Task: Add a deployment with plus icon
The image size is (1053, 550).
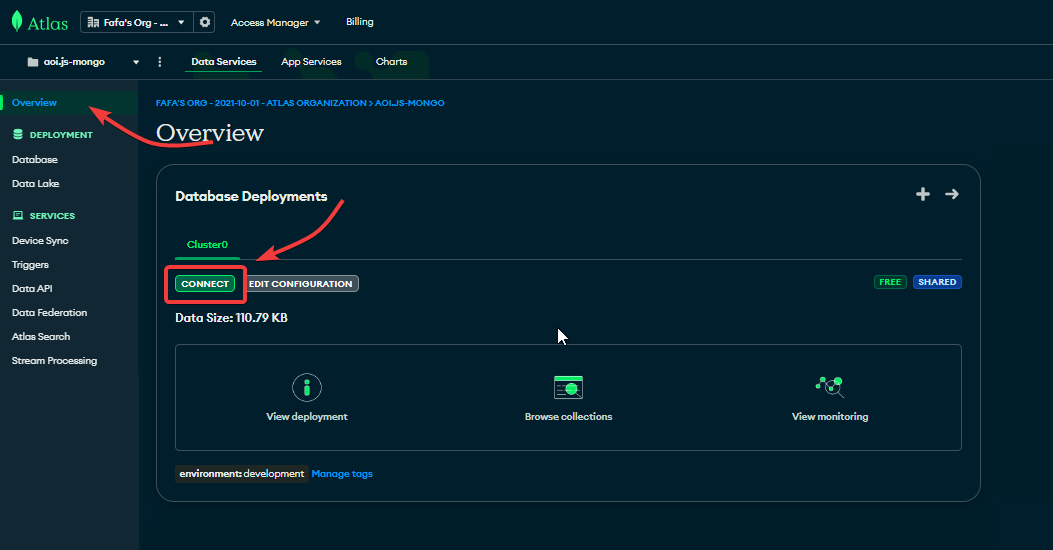Action: point(923,194)
